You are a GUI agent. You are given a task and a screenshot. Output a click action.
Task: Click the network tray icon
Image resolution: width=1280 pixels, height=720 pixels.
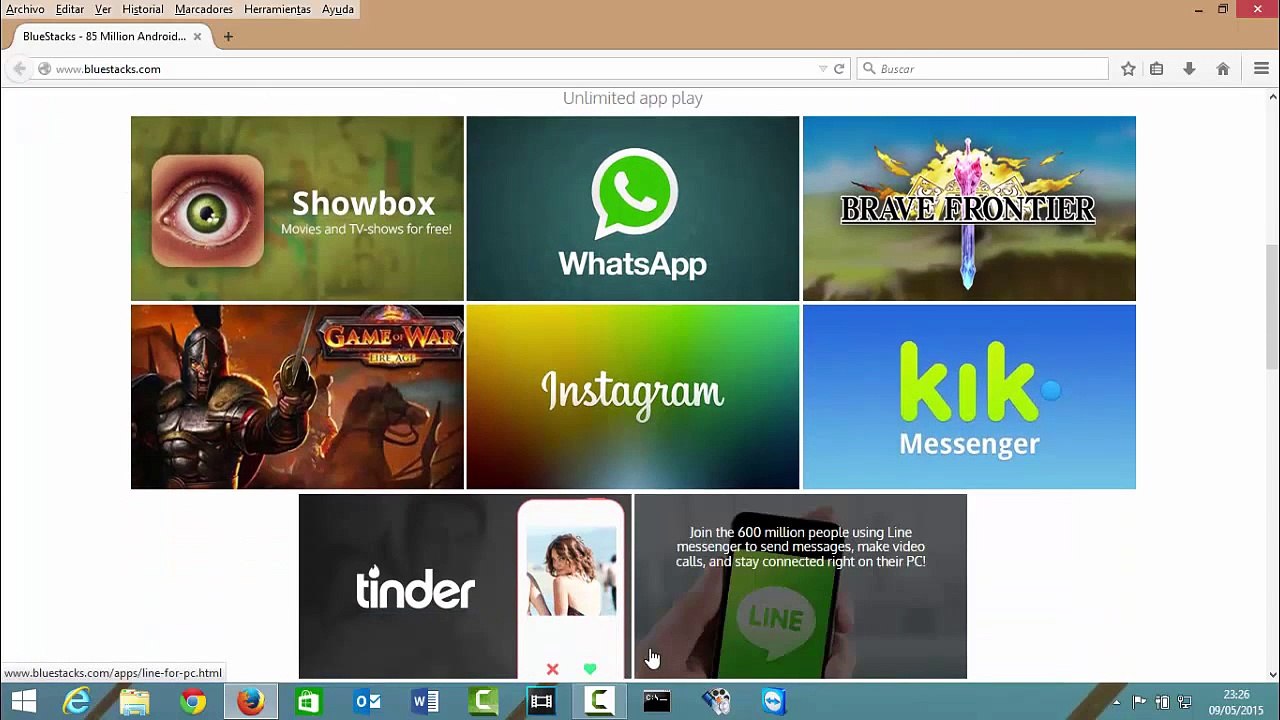(1185, 702)
